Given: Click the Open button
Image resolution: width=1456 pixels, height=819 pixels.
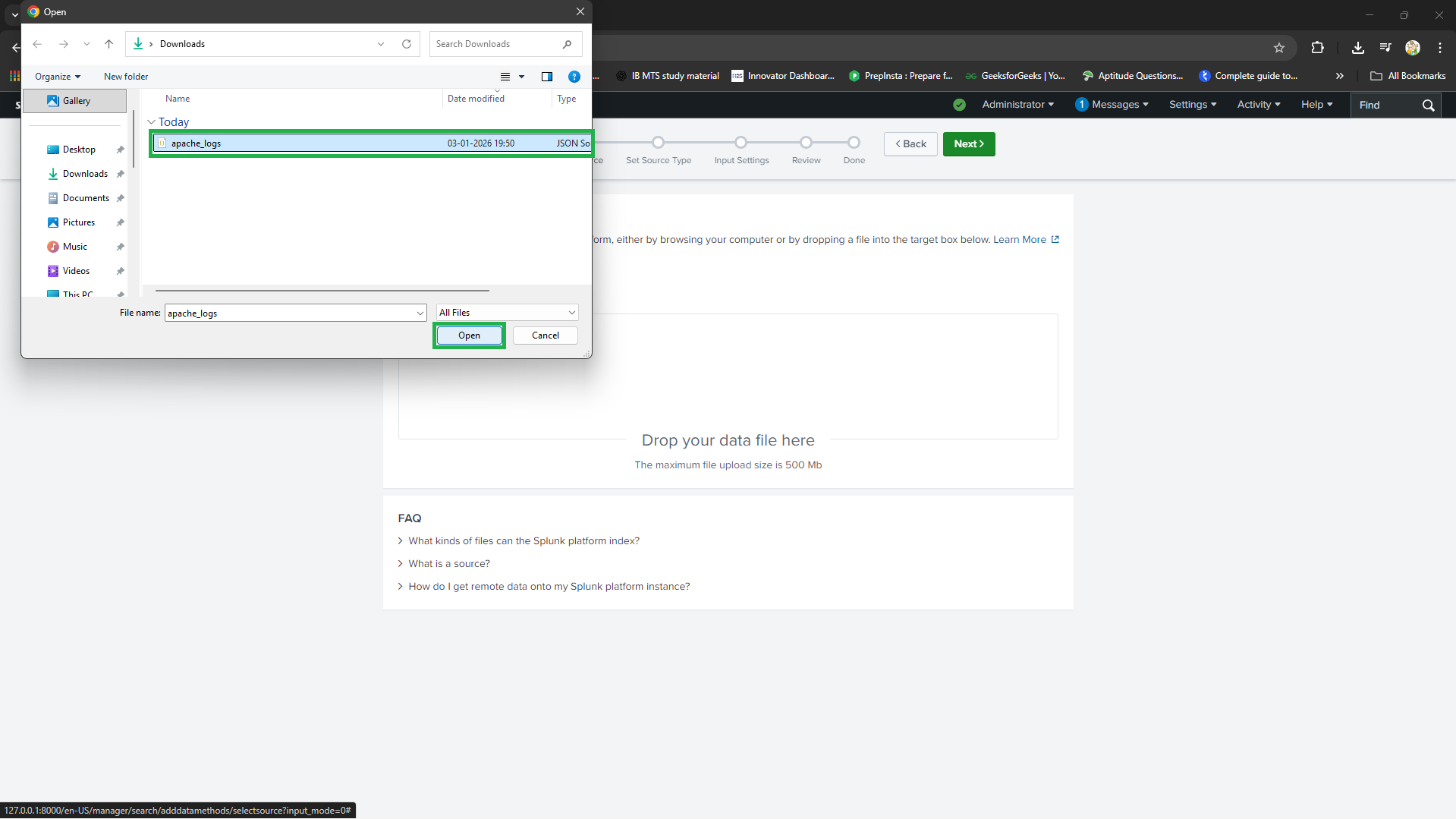Looking at the screenshot, I should pos(469,335).
